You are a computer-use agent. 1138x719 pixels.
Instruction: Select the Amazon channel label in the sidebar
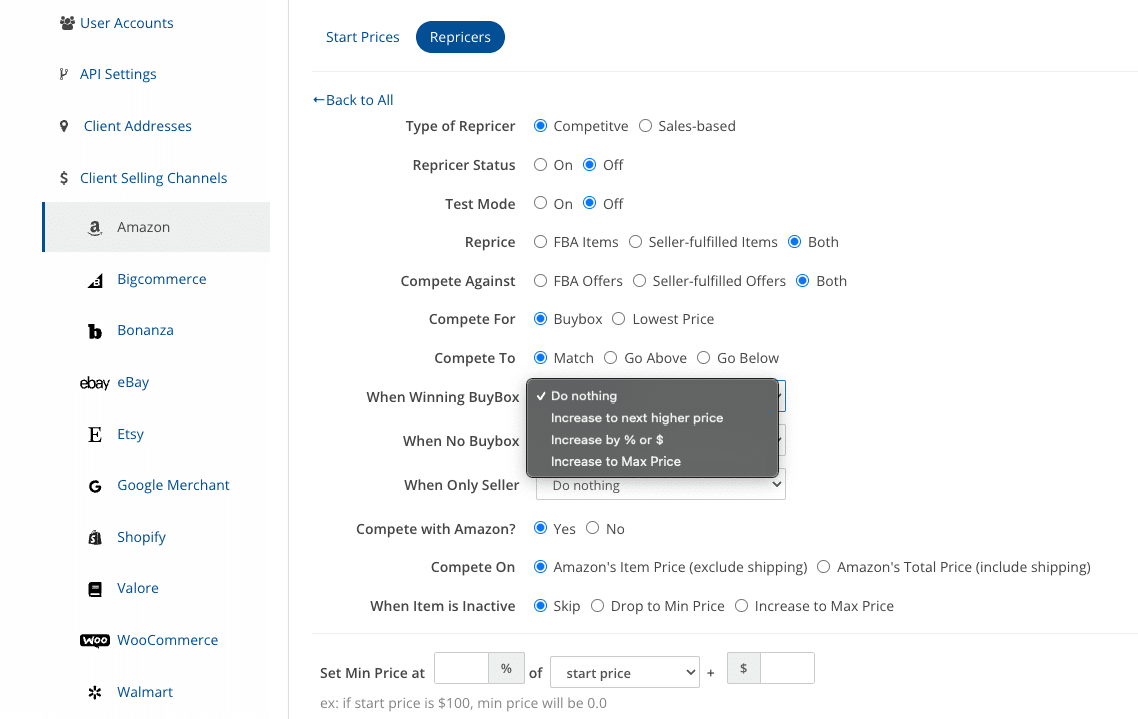(144, 227)
